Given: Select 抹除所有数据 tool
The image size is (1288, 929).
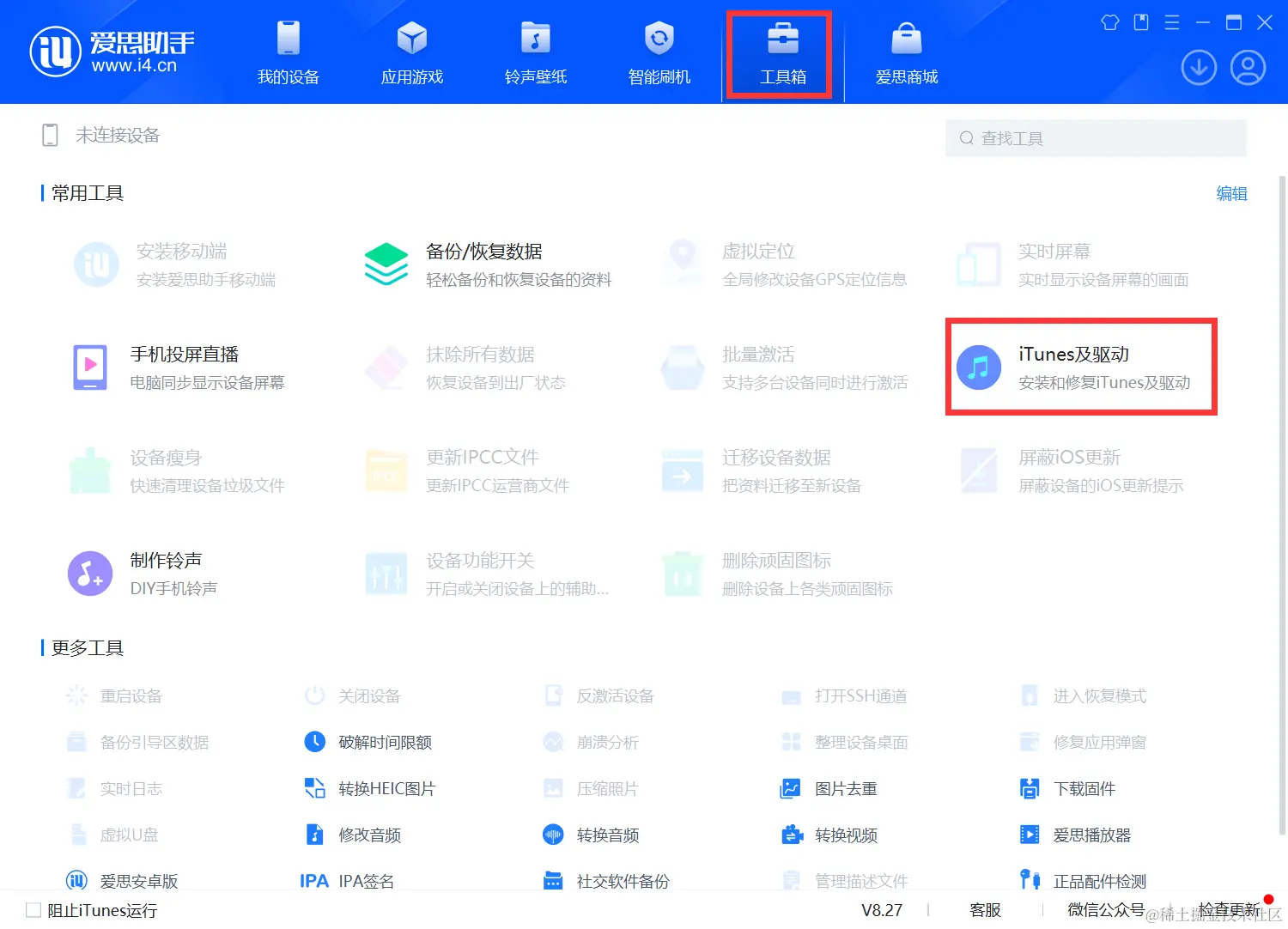Looking at the screenshot, I should point(465,367).
